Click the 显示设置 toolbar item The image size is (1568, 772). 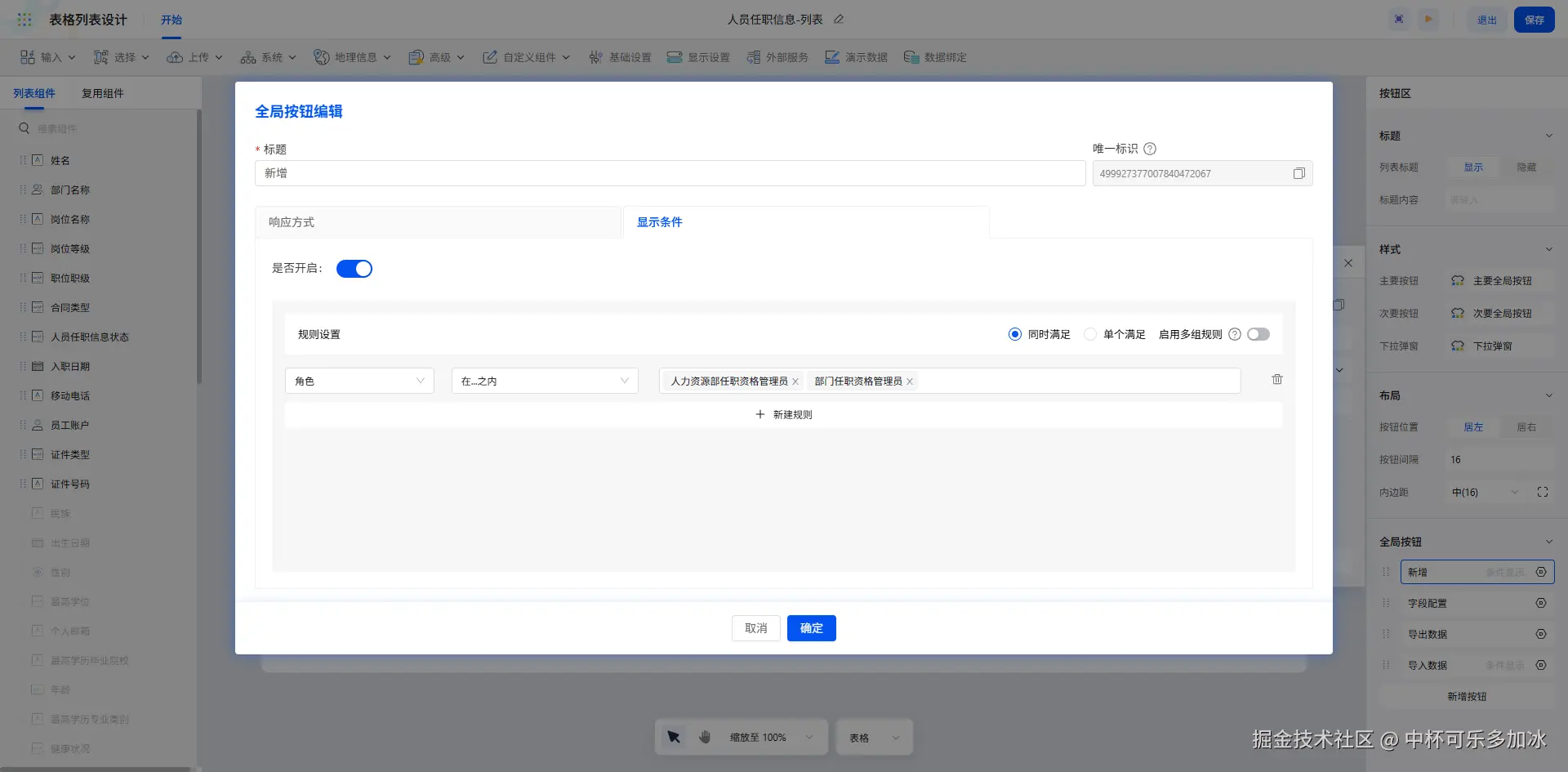tap(698, 57)
